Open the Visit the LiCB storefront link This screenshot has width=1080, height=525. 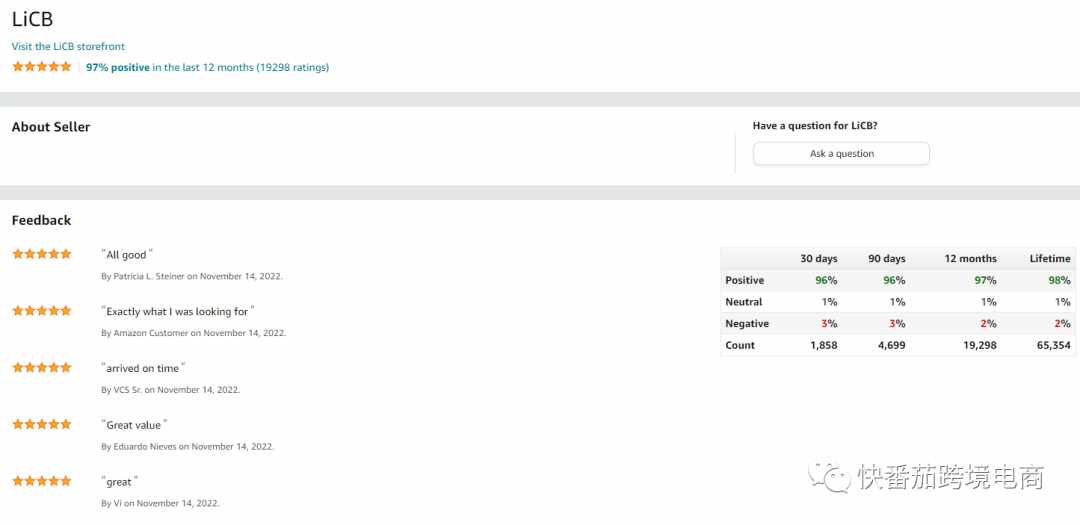coord(68,46)
